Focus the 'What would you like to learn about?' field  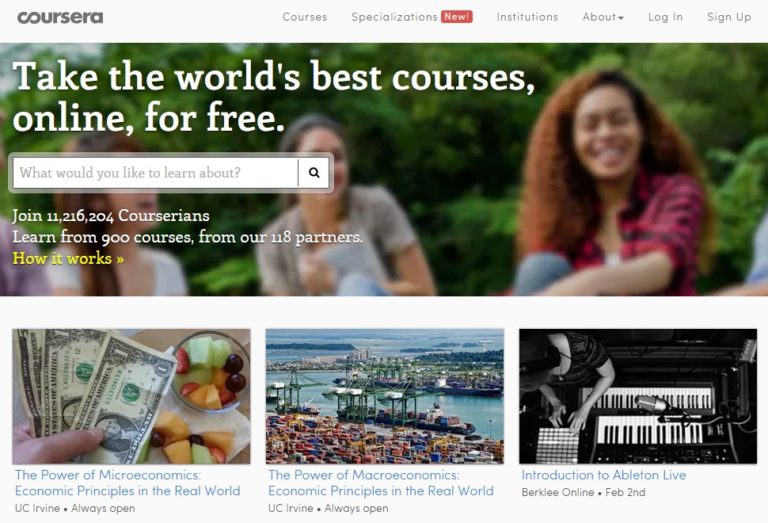point(155,172)
